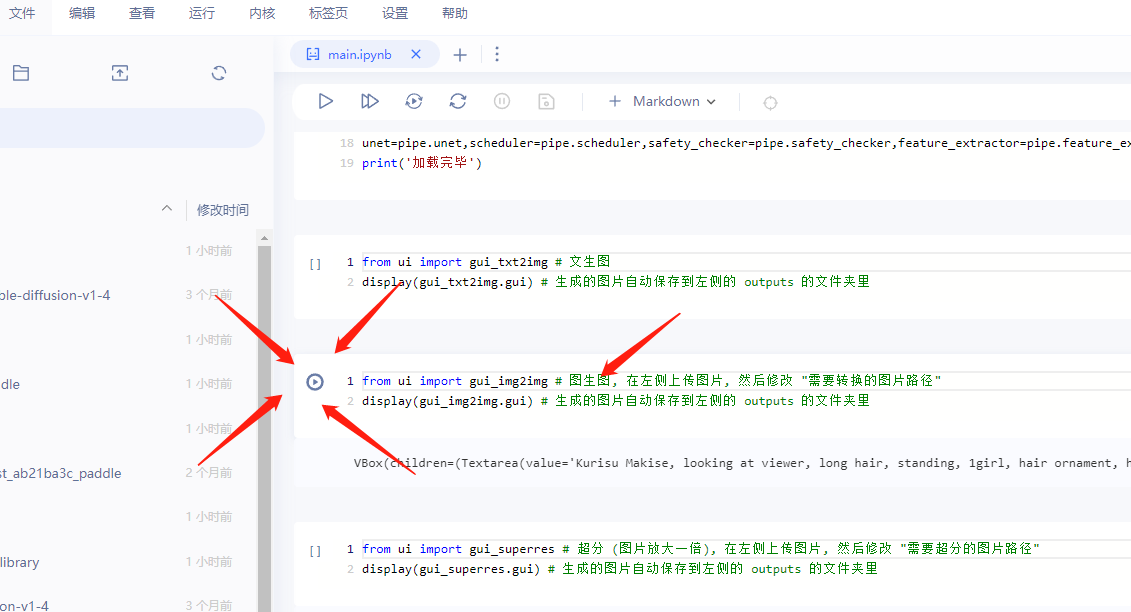
Task: Switch to the main.ipynb tab
Action: pyautogui.click(x=359, y=55)
